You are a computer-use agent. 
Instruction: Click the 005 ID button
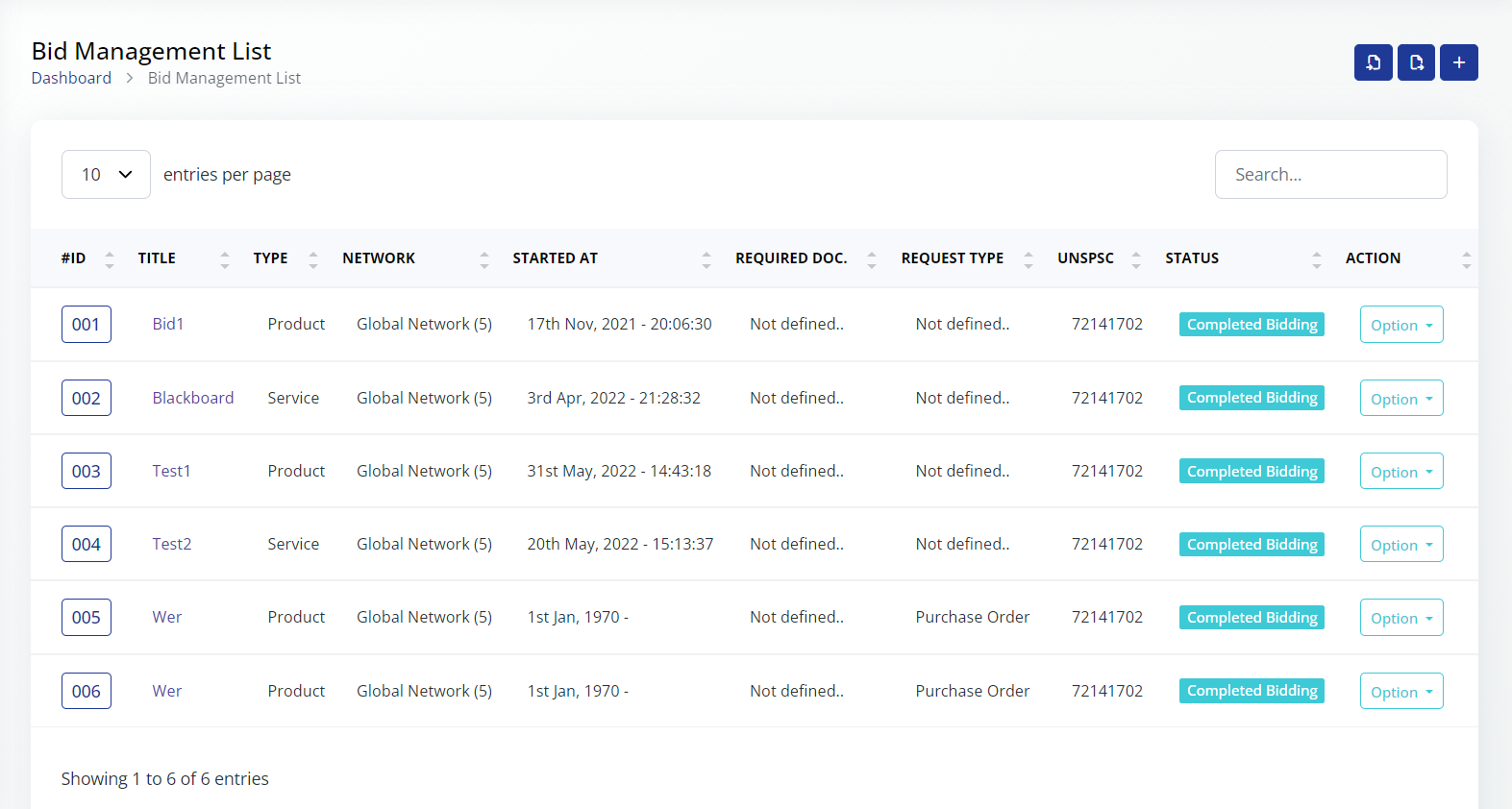[87, 618]
